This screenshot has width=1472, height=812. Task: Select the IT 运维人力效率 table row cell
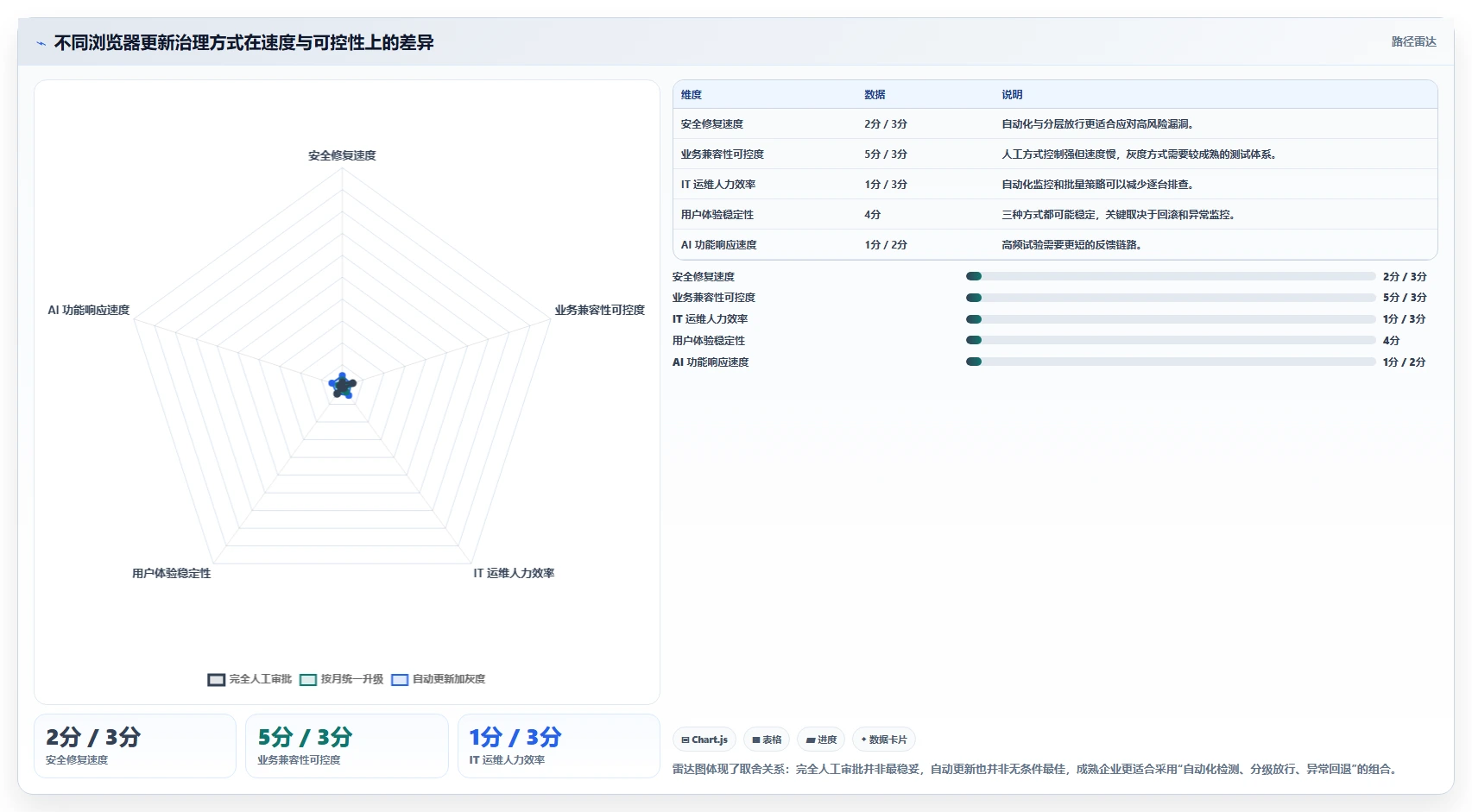point(718,185)
